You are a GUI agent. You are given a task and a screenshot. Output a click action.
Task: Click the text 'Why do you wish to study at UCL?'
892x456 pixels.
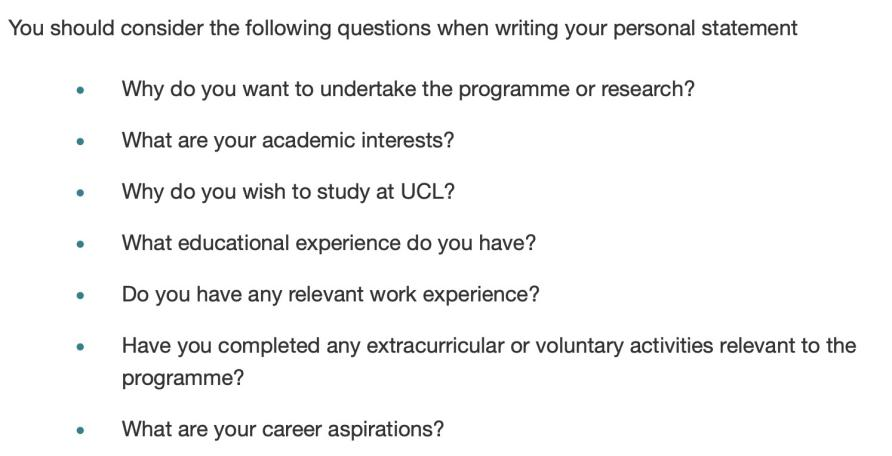click(x=288, y=192)
